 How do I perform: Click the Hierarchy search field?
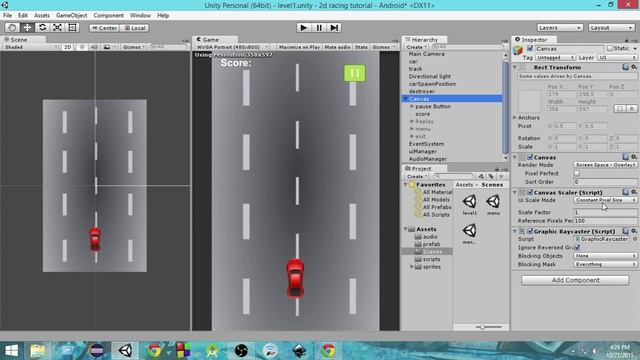pyautogui.click(x=466, y=47)
